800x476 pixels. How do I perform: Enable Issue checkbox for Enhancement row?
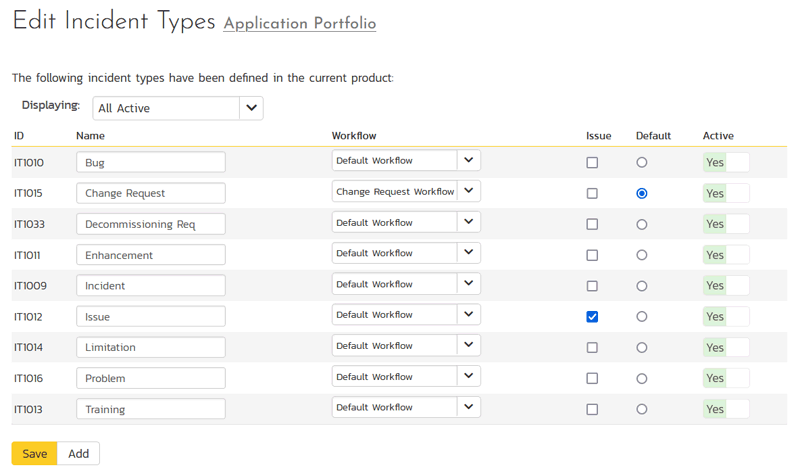coord(592,255)
